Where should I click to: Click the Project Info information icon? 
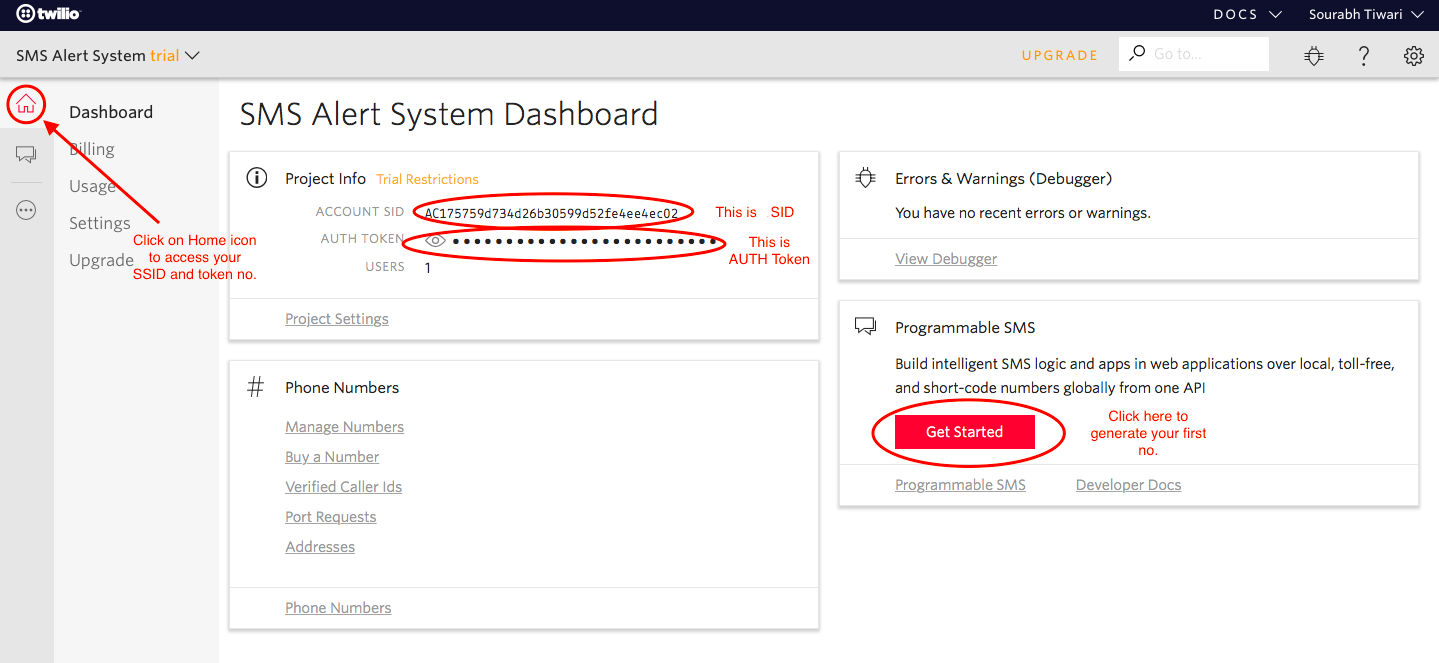pos(257,178)
